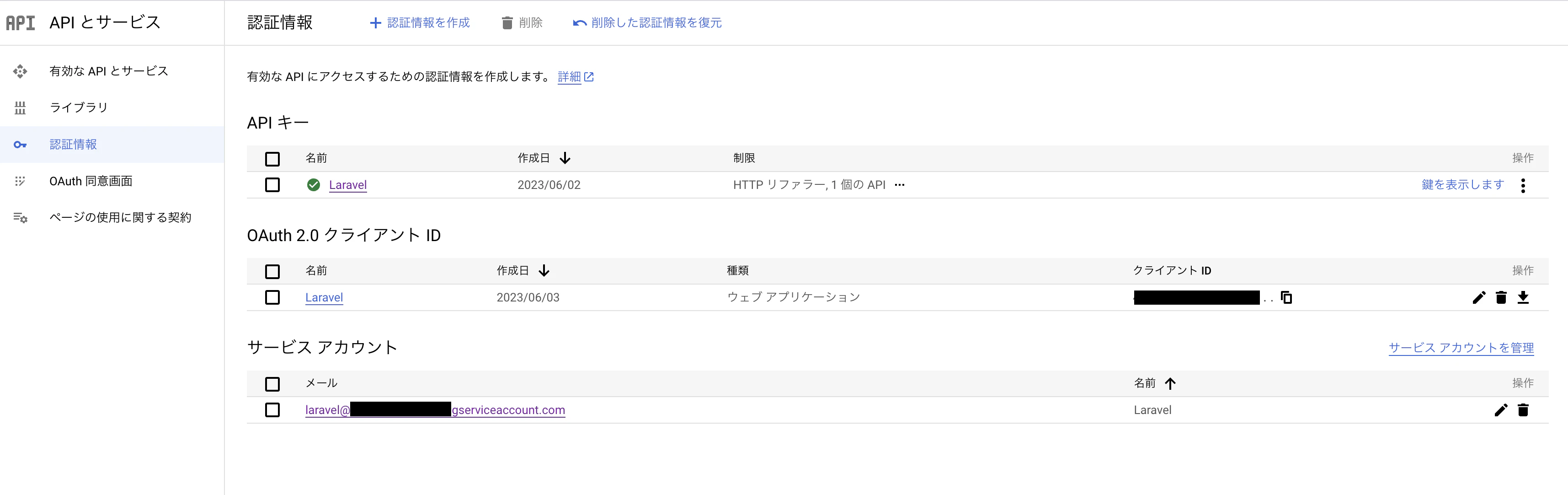The width and height of the screenshot is (1568, 495).
Task: Show more restrictions ellipsis for Laravel API key
Action: click(900, 184)
